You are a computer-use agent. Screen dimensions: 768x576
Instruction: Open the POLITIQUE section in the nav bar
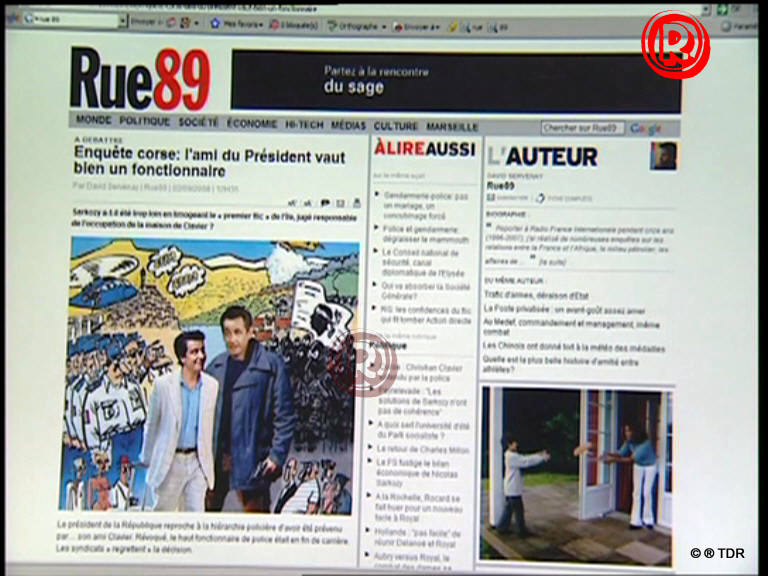(x=145, y=125)
